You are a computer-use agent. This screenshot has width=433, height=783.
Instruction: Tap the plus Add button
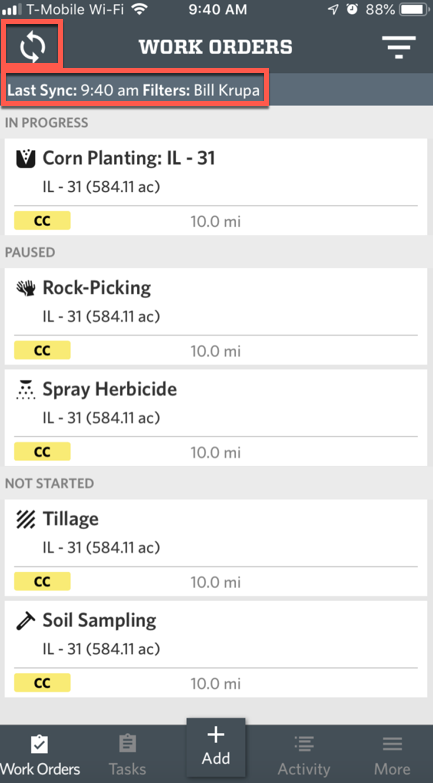[x=216, y=747]
